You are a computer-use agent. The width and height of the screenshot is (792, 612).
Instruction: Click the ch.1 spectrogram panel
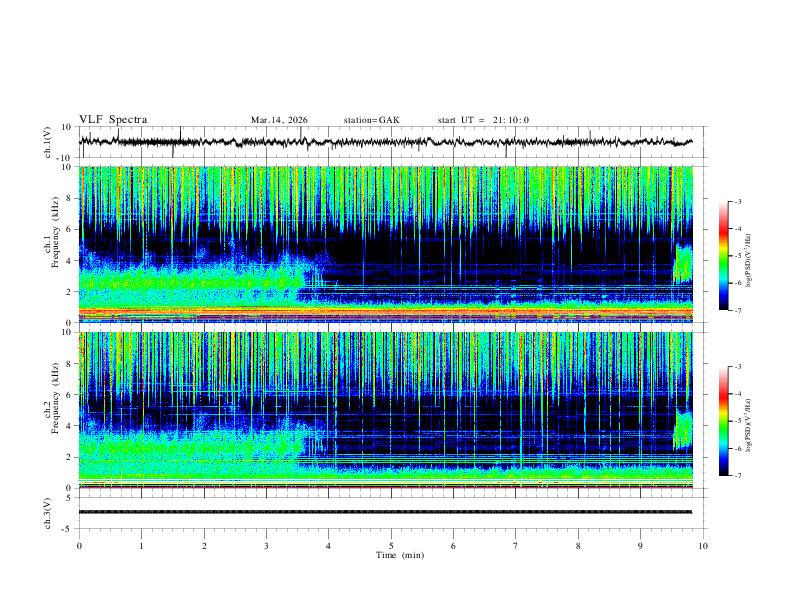[386, 244]
